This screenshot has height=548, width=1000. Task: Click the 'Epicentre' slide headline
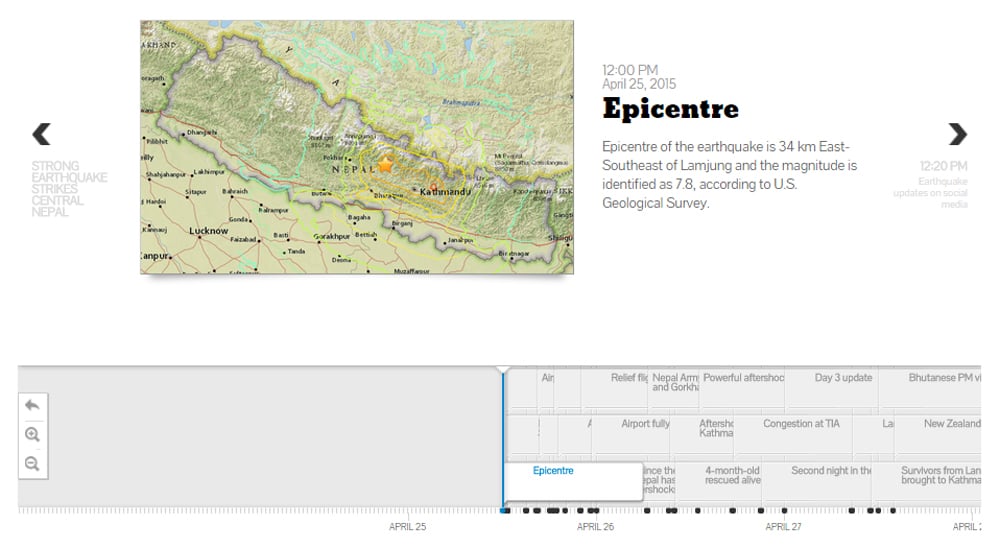tap(670, 108)
